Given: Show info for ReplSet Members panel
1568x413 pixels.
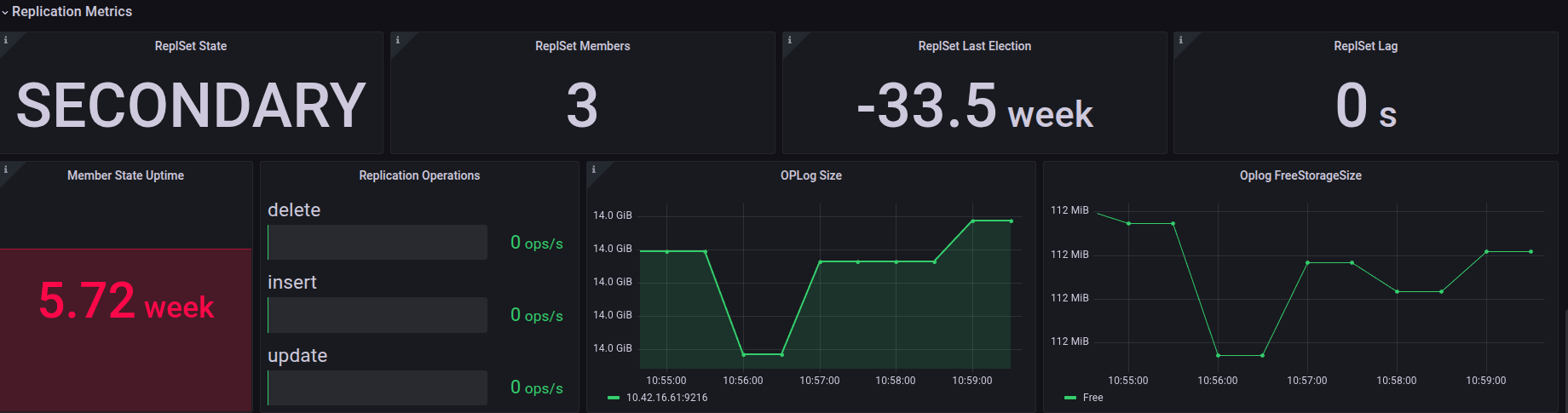Looking at the screenshot, I should pos(397,40).
